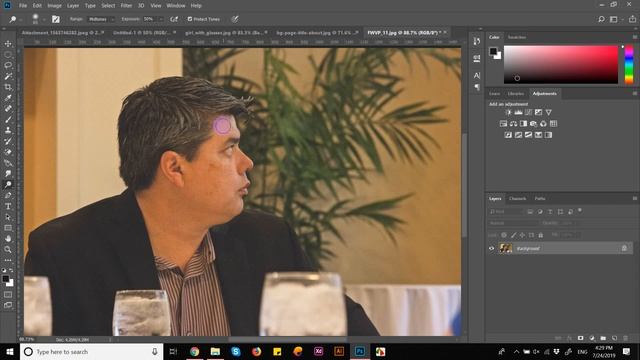Click the Search icon top right
This screenshot has width=640, height=360.
[x=601, y=19]
